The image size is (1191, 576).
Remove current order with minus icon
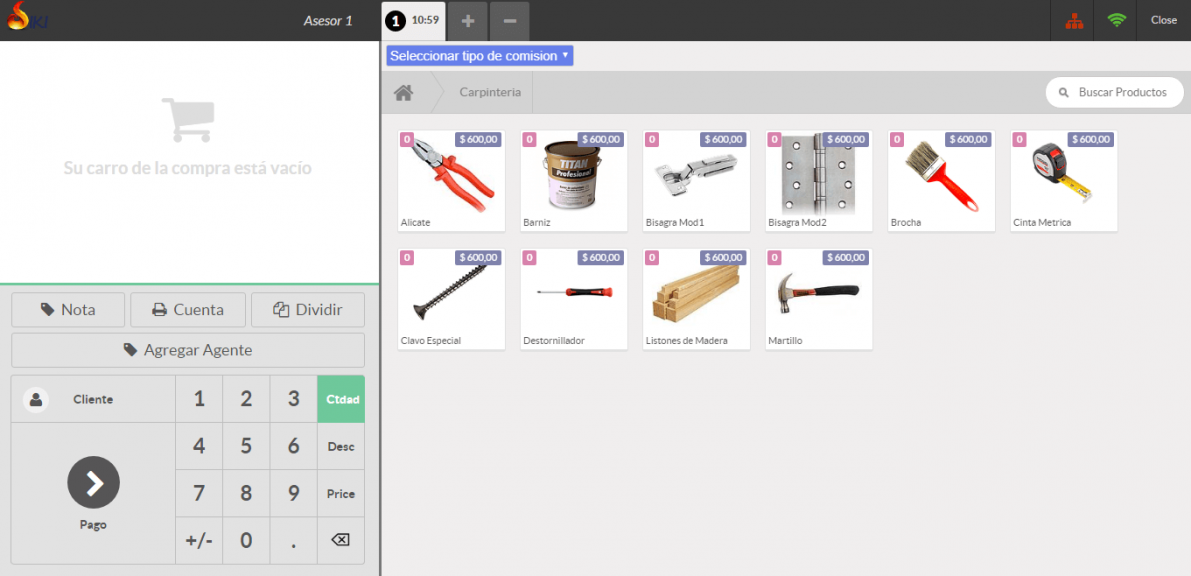[510, 21]
